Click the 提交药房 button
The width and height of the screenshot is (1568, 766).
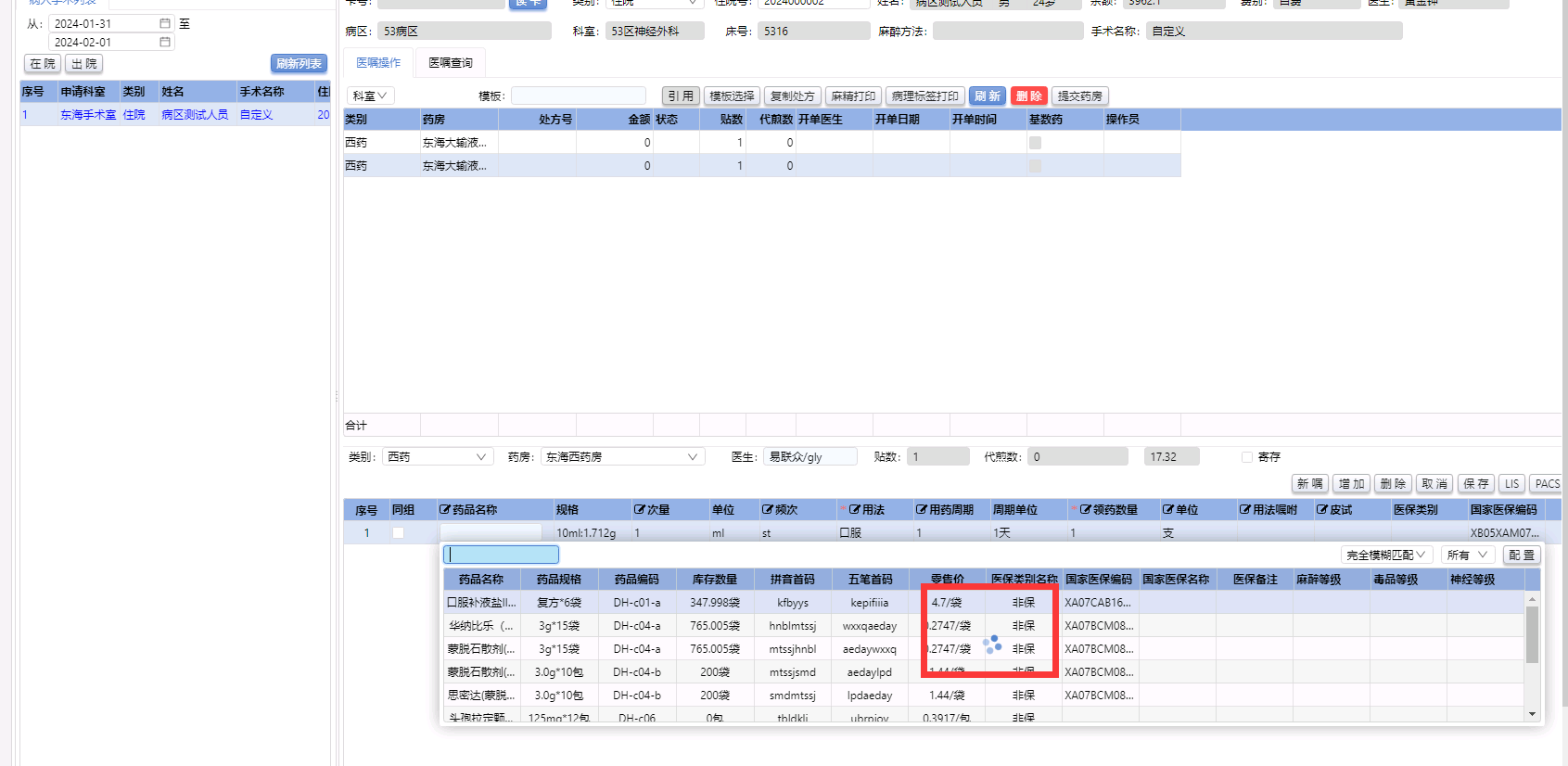point(1080,96)
